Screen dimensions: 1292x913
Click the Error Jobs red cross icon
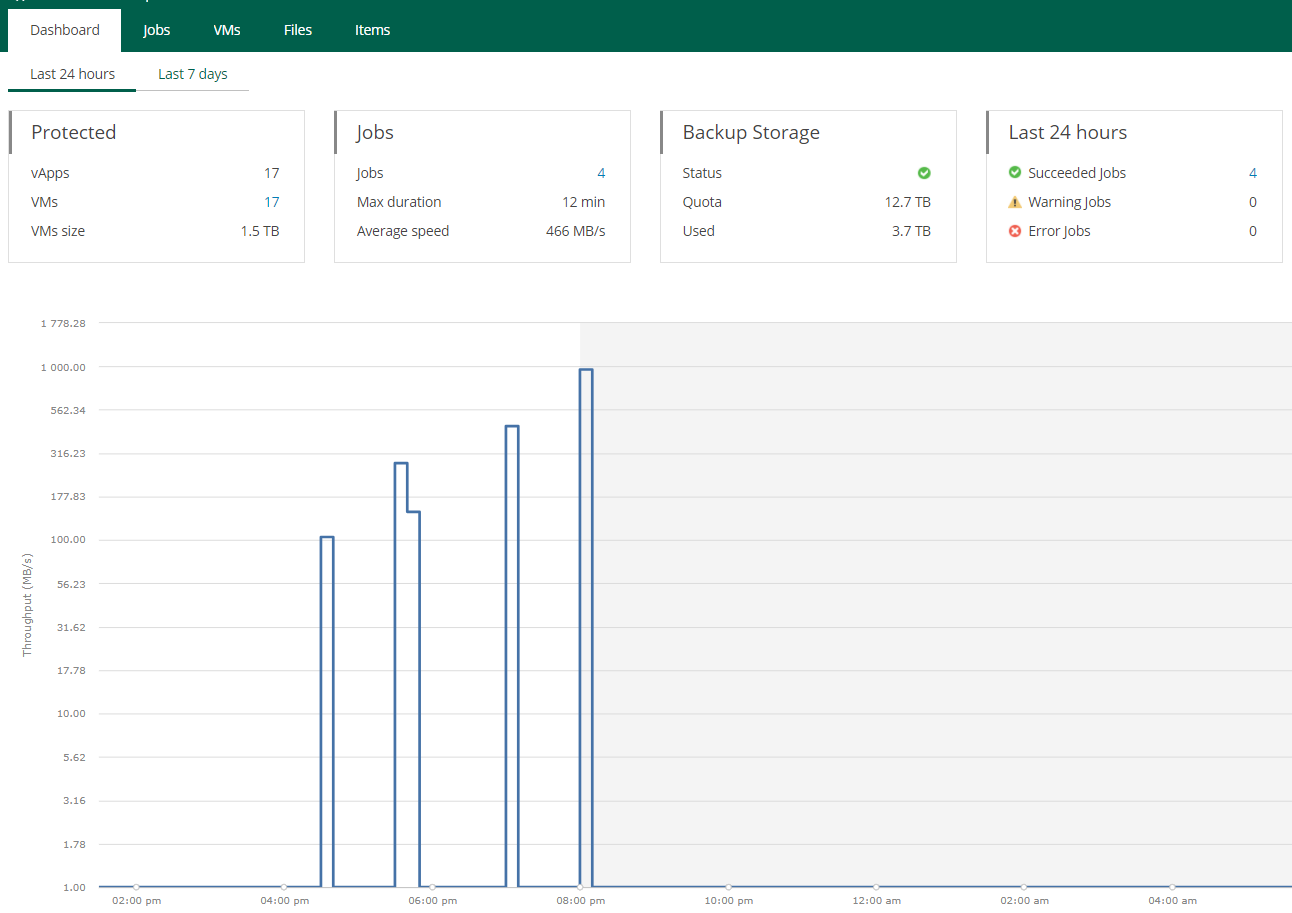1013,230
